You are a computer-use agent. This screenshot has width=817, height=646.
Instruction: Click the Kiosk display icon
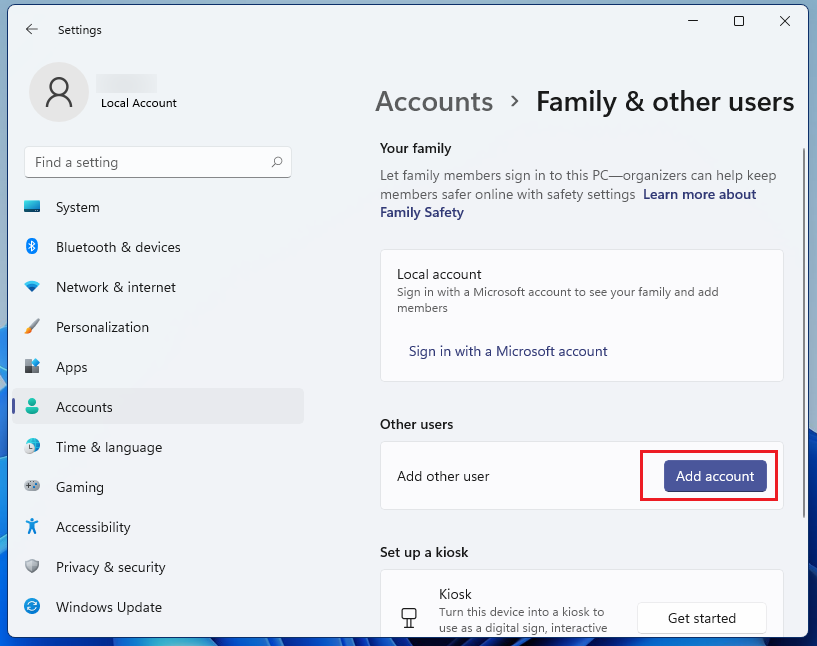click(x=409, y=618)
